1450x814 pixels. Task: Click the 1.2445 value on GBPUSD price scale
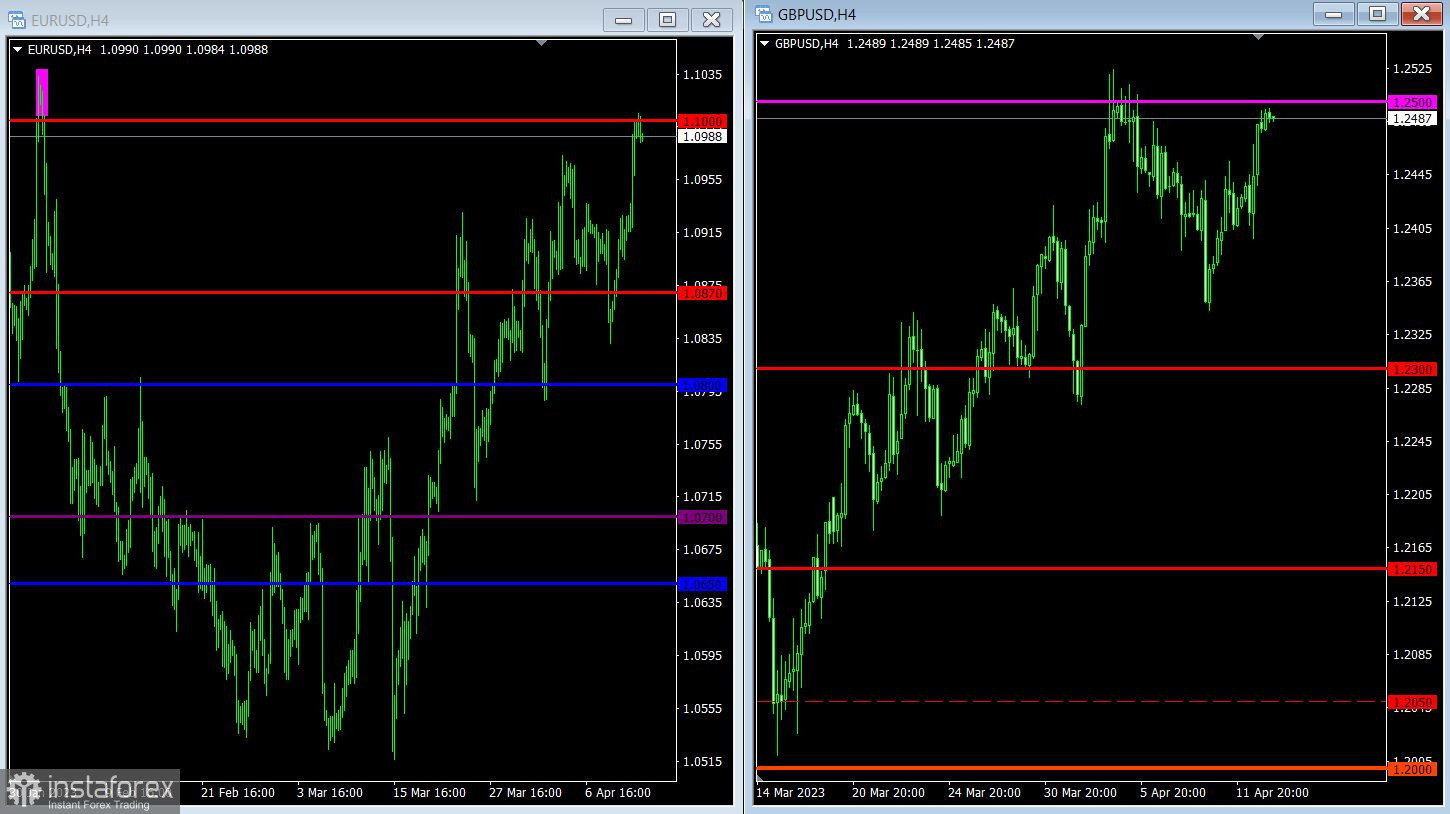(x=1412, y=175)
